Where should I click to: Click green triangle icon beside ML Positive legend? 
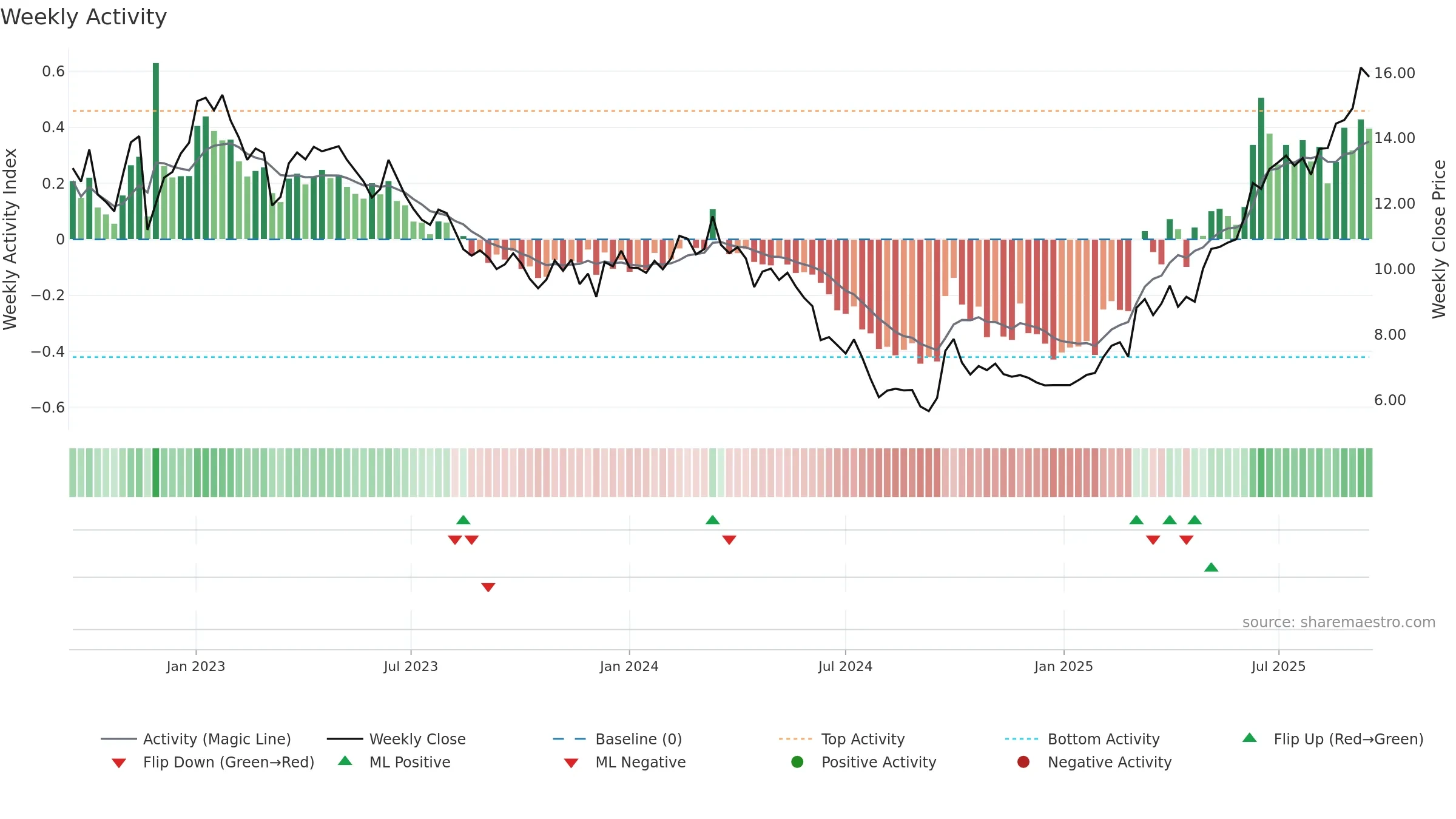point(345,761)
